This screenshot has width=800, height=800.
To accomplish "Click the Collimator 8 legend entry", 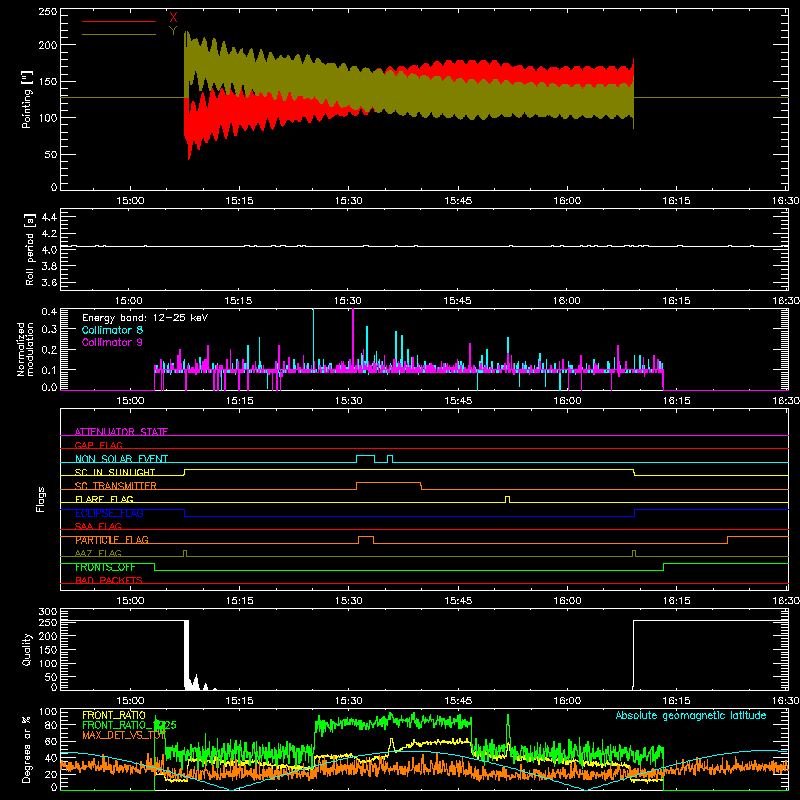I will tap(112, 330).
